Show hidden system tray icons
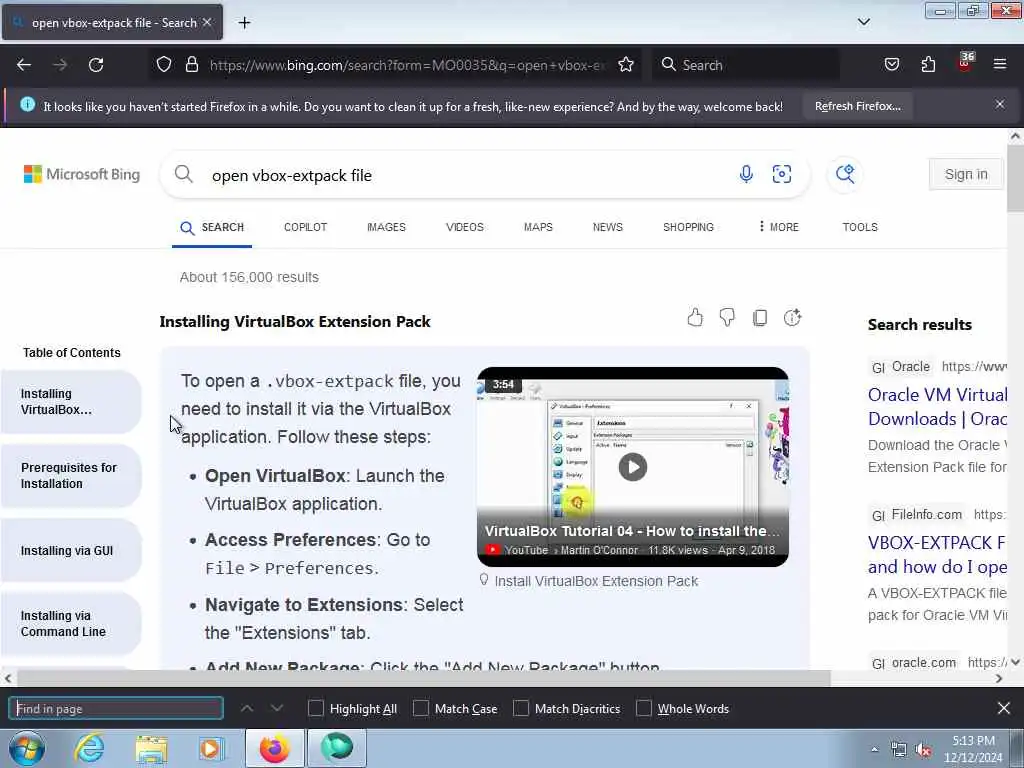Viewport: 1024px width, 768px height. point(874,749)
